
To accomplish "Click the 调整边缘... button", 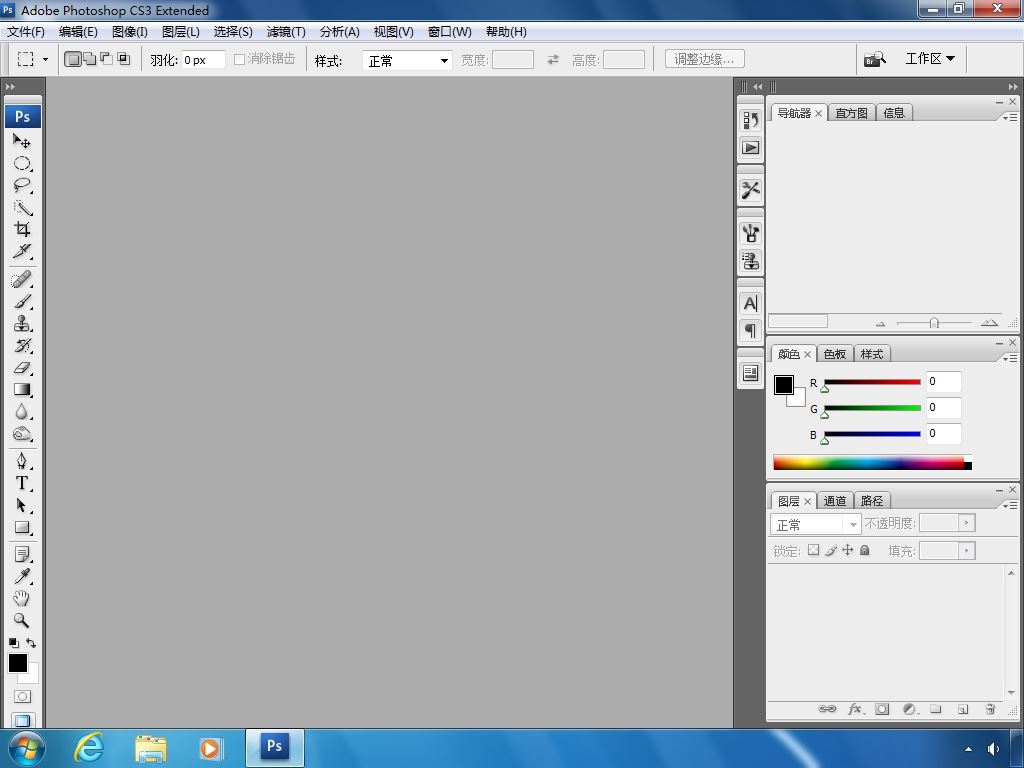I will click(705, 59).
